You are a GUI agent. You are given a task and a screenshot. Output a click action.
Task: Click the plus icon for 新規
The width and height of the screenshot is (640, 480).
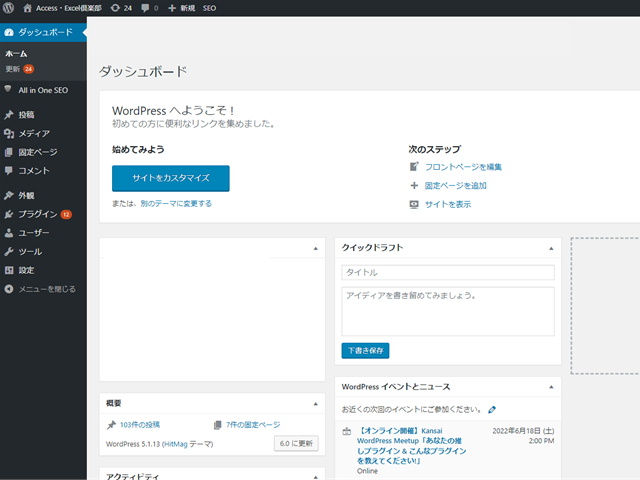click(172, 8)
